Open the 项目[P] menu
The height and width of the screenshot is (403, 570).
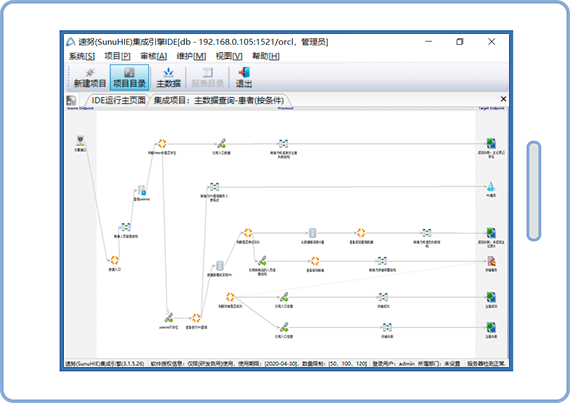[117, 56]
